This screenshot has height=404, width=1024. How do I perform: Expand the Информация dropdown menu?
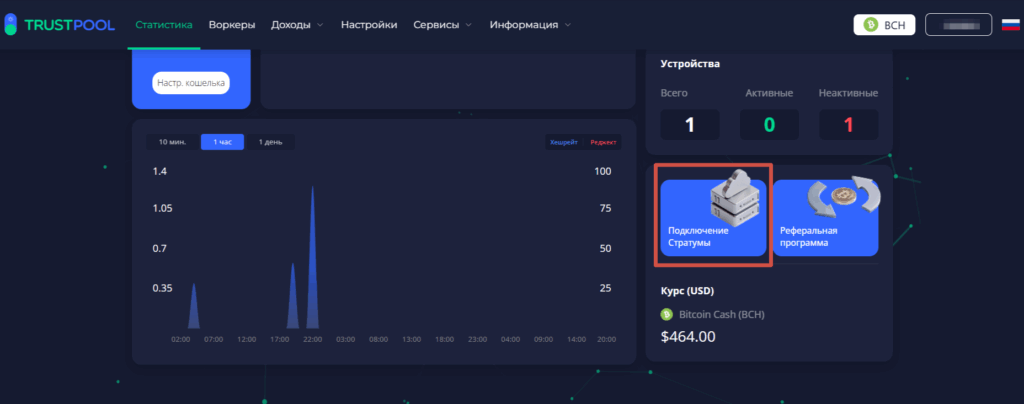click(x=530, y=24)
